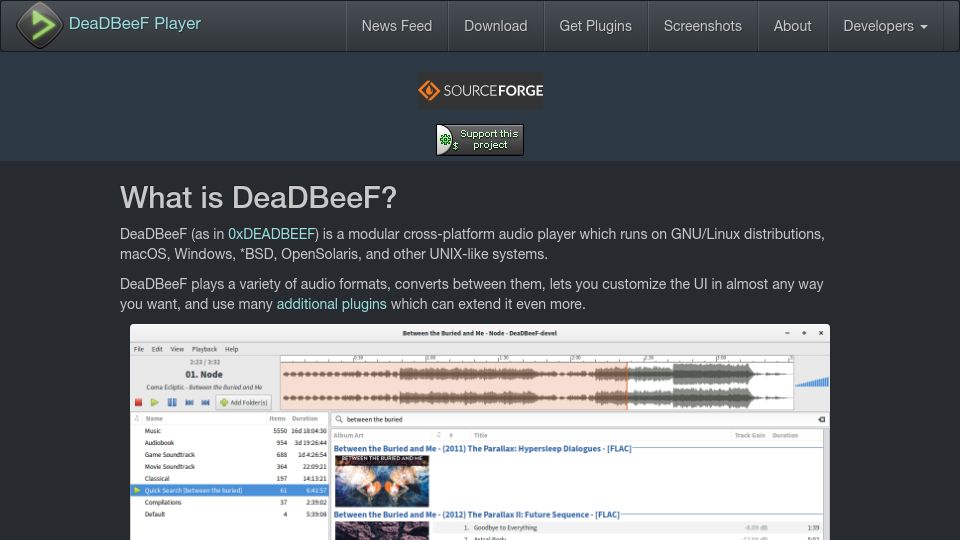Screen dimensions: 960x540
Task: Visit the About page
Action: [x=792, y=26]
